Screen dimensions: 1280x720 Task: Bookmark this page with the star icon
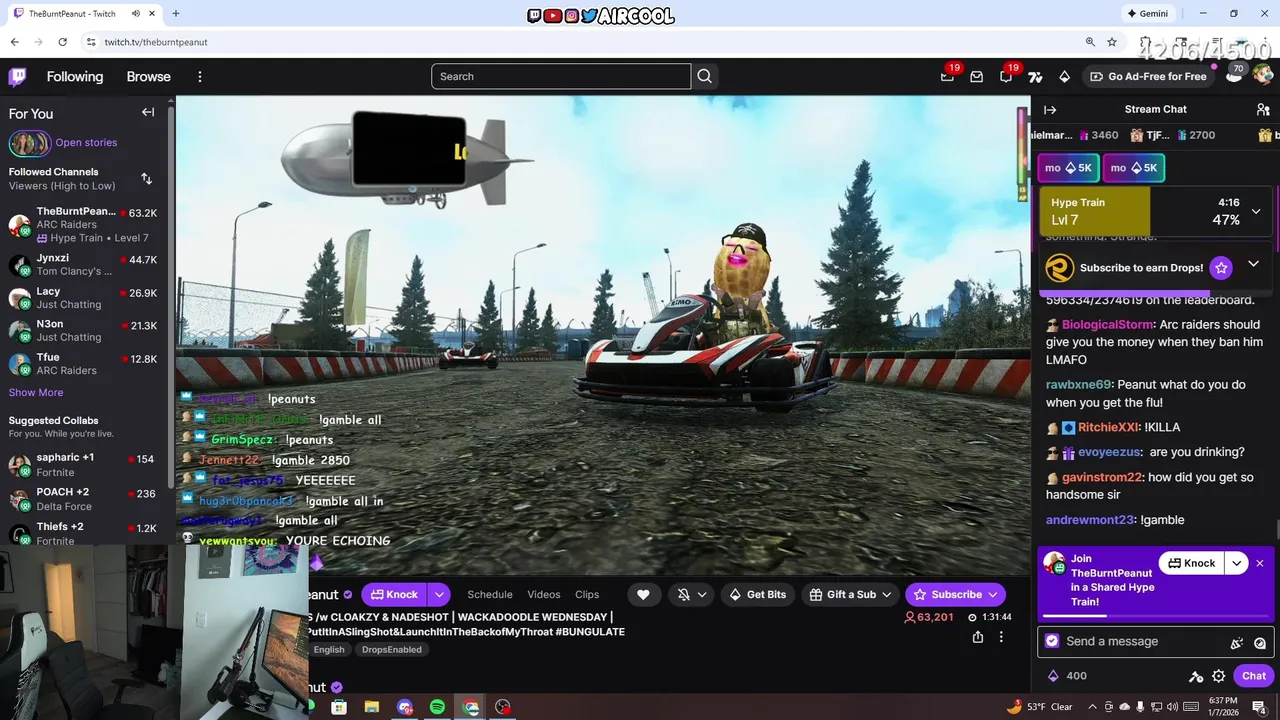[1112, 42]
